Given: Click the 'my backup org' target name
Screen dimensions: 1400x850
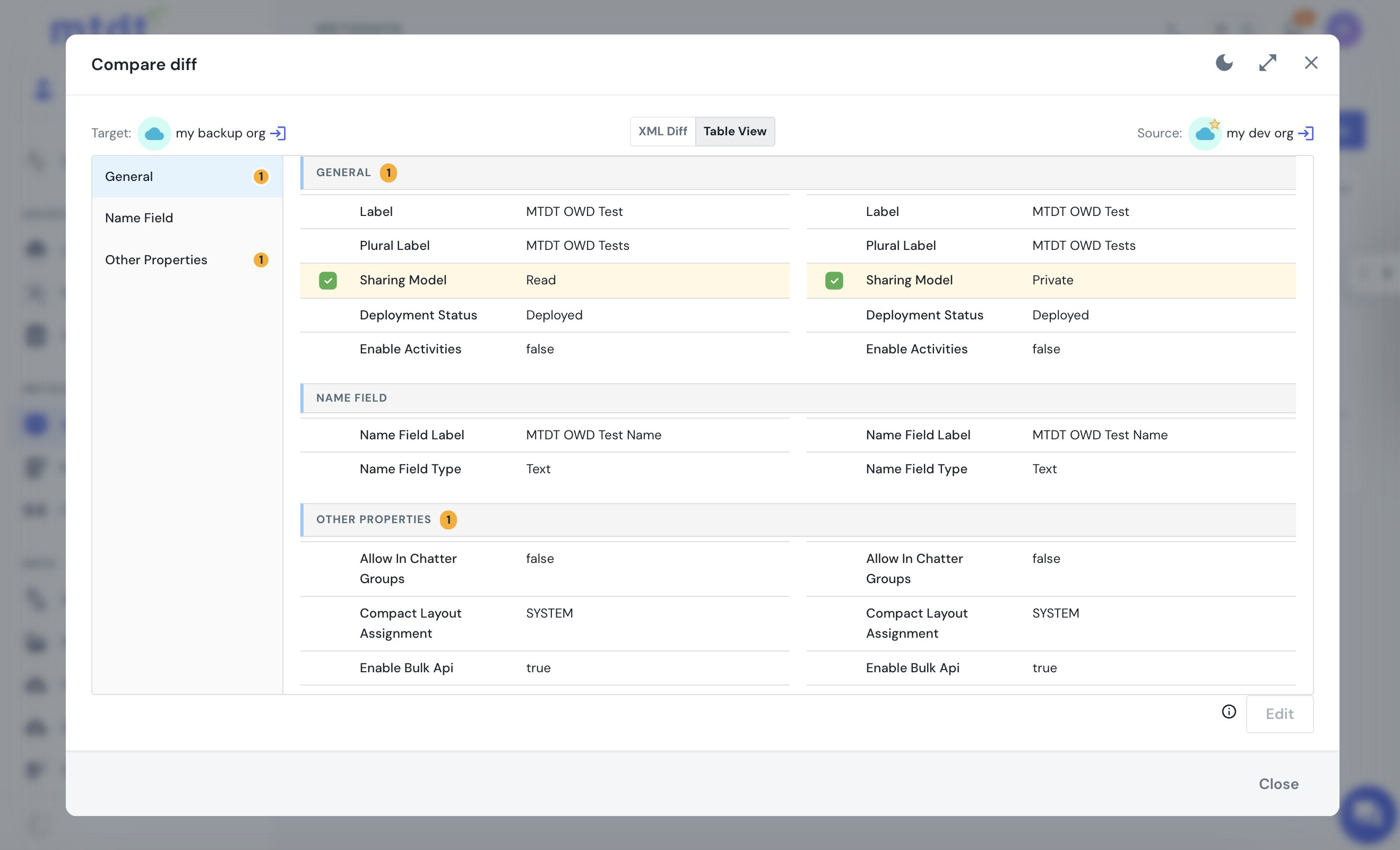Looking at the screenshot, I should point(220,133).
